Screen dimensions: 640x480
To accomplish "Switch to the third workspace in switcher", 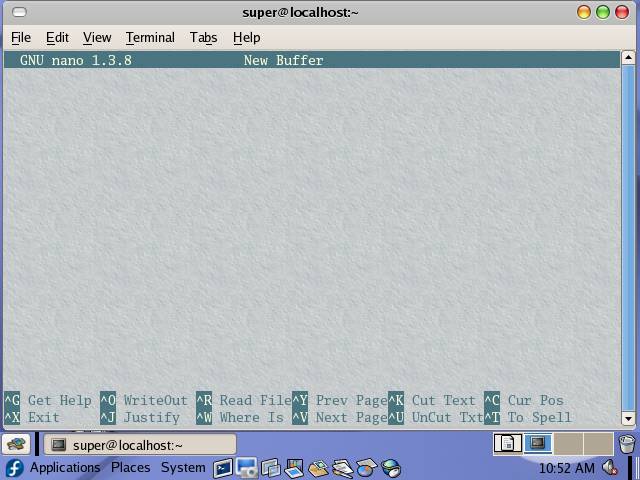I will [x=568, y=443].
